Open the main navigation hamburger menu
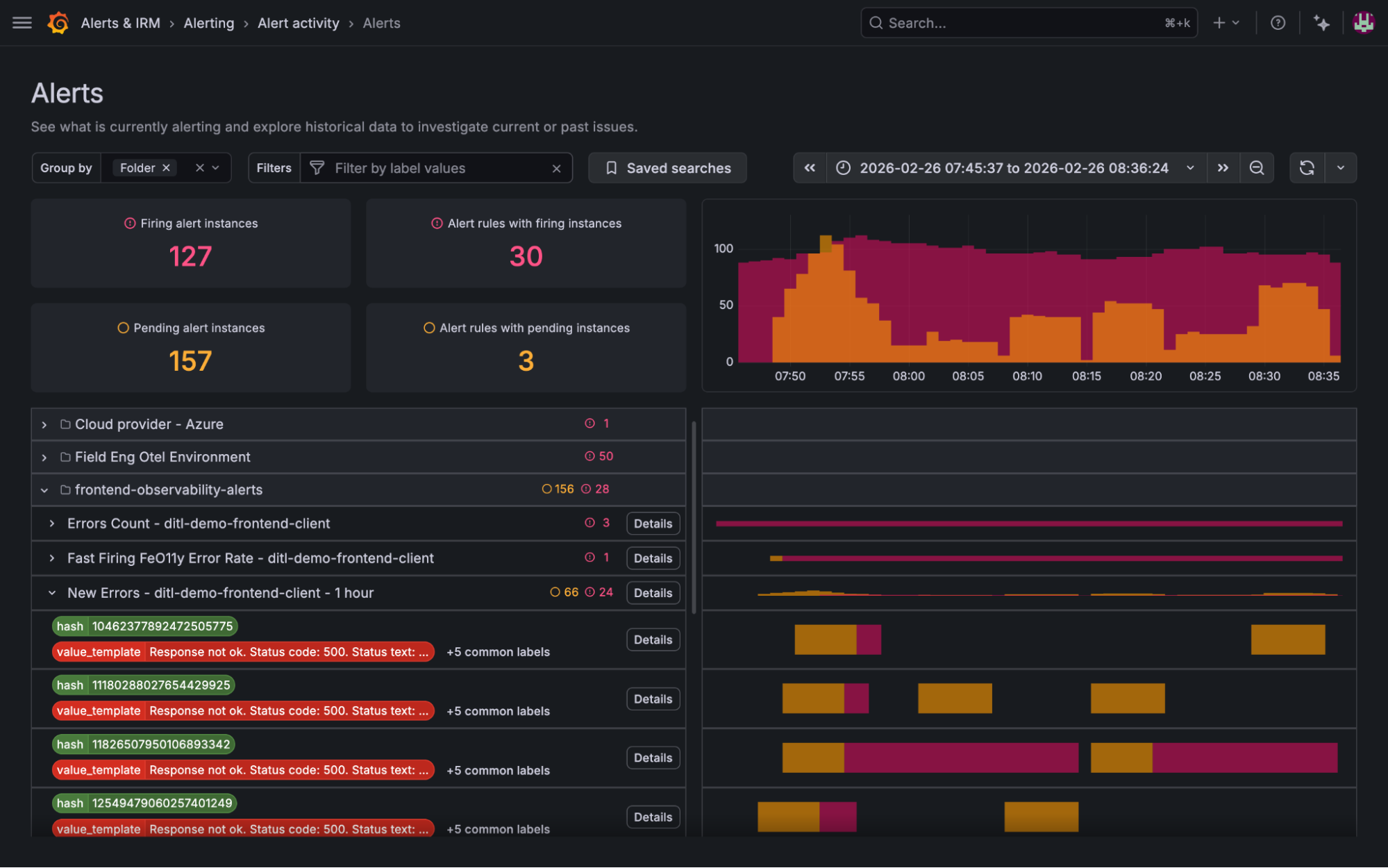The height and width of the screenshot is (868, 1388). [22, 22]
